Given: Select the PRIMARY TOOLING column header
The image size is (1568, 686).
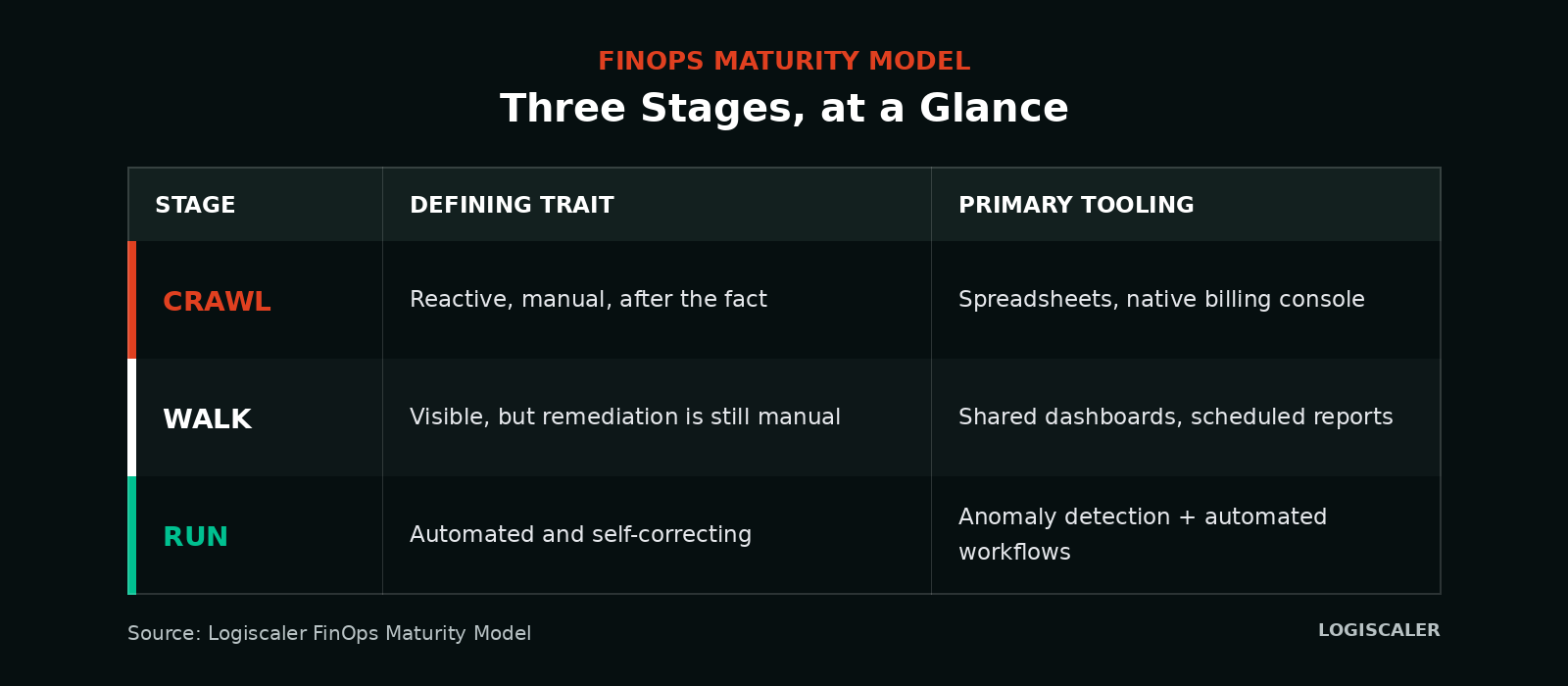Looking at the screenshot, I should tap(1076, 206).
